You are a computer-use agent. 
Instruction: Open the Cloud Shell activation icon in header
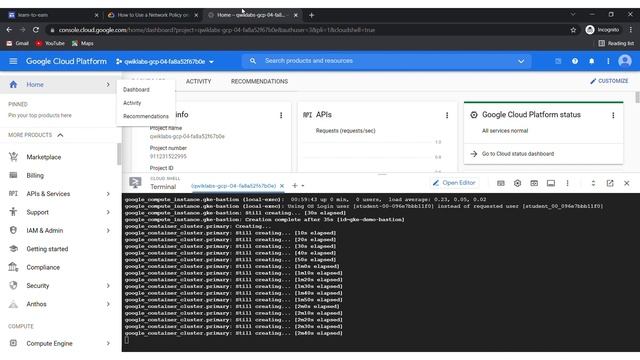click(558, 61)
